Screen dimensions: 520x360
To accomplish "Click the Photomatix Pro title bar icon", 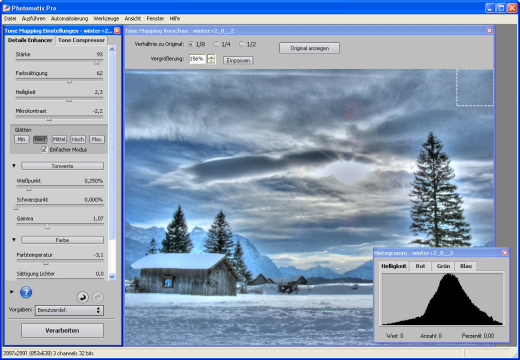I will [6, 8].
